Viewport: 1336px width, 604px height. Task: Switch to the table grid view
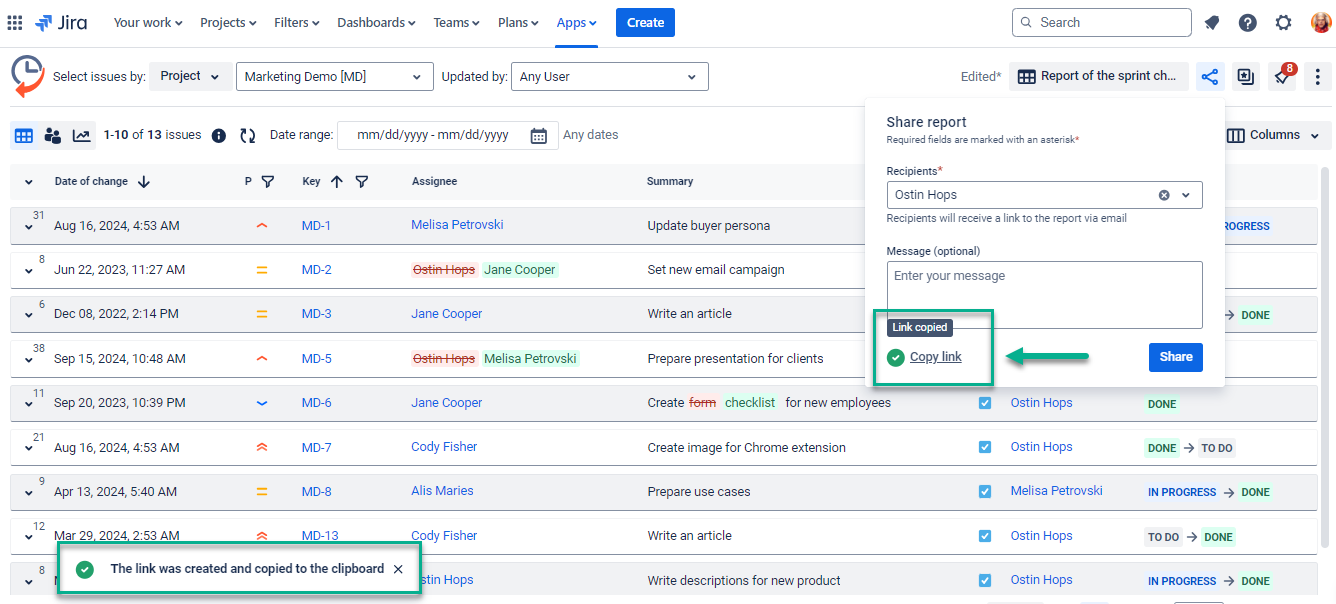24,135
